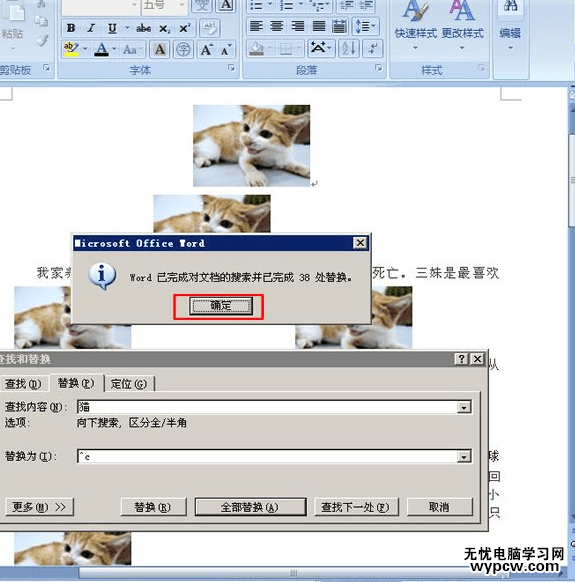This screenshot has height=582, width=575.
Task: Click the 替换为 input field
Action: 267,456
